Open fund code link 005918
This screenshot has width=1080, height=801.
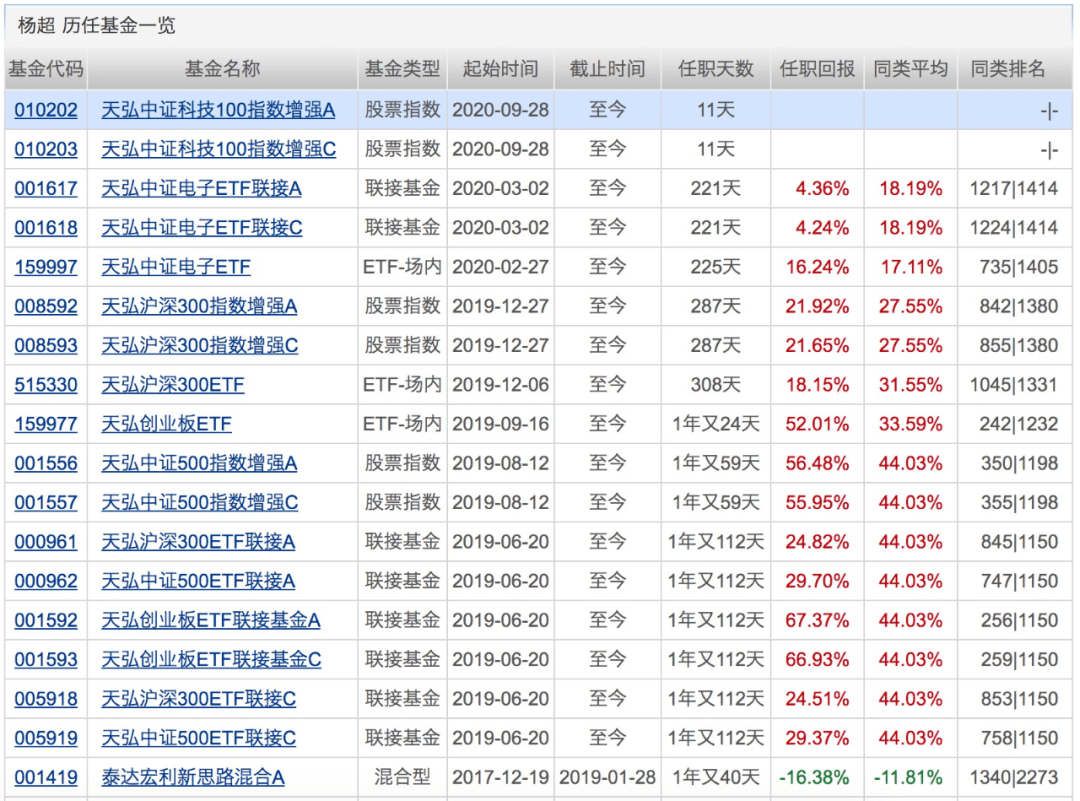tap(45, 699)
